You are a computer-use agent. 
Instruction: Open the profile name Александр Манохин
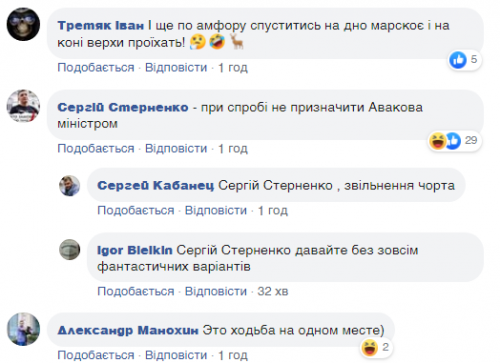pyautogui.click(x=128, y=330)
